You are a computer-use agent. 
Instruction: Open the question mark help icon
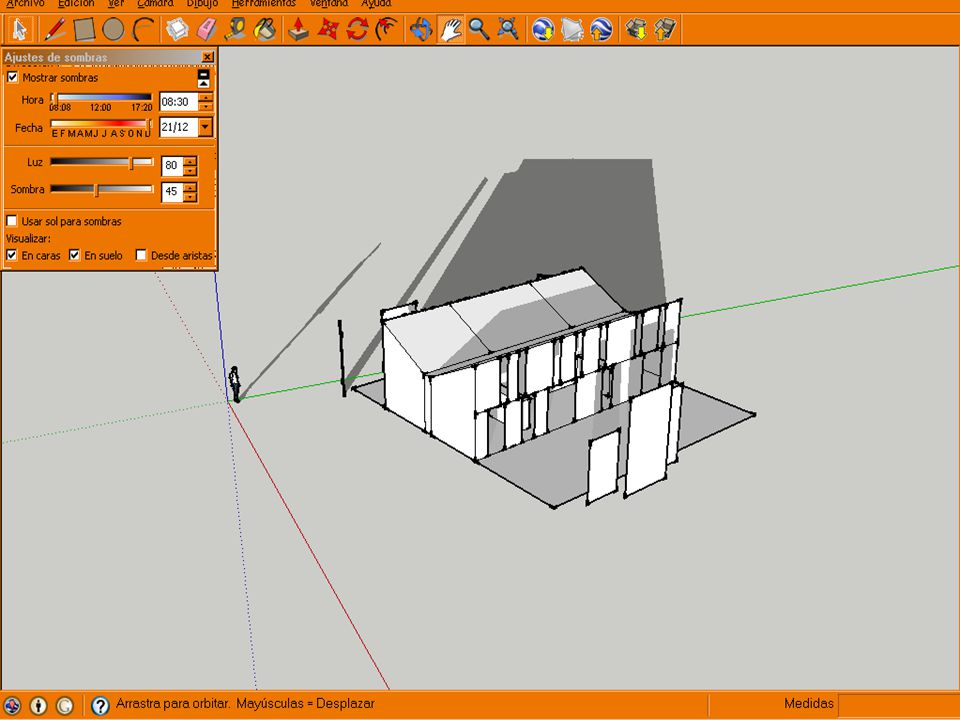pos(100,705)
